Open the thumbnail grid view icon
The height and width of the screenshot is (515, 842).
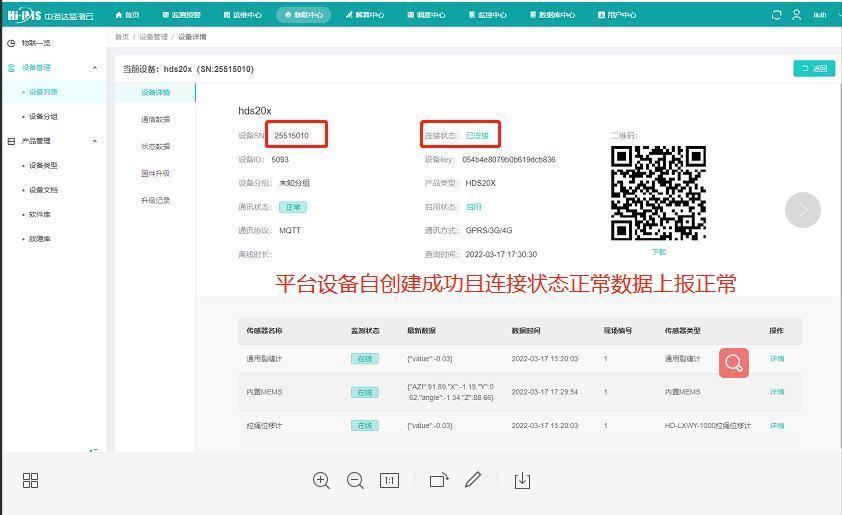30,481
